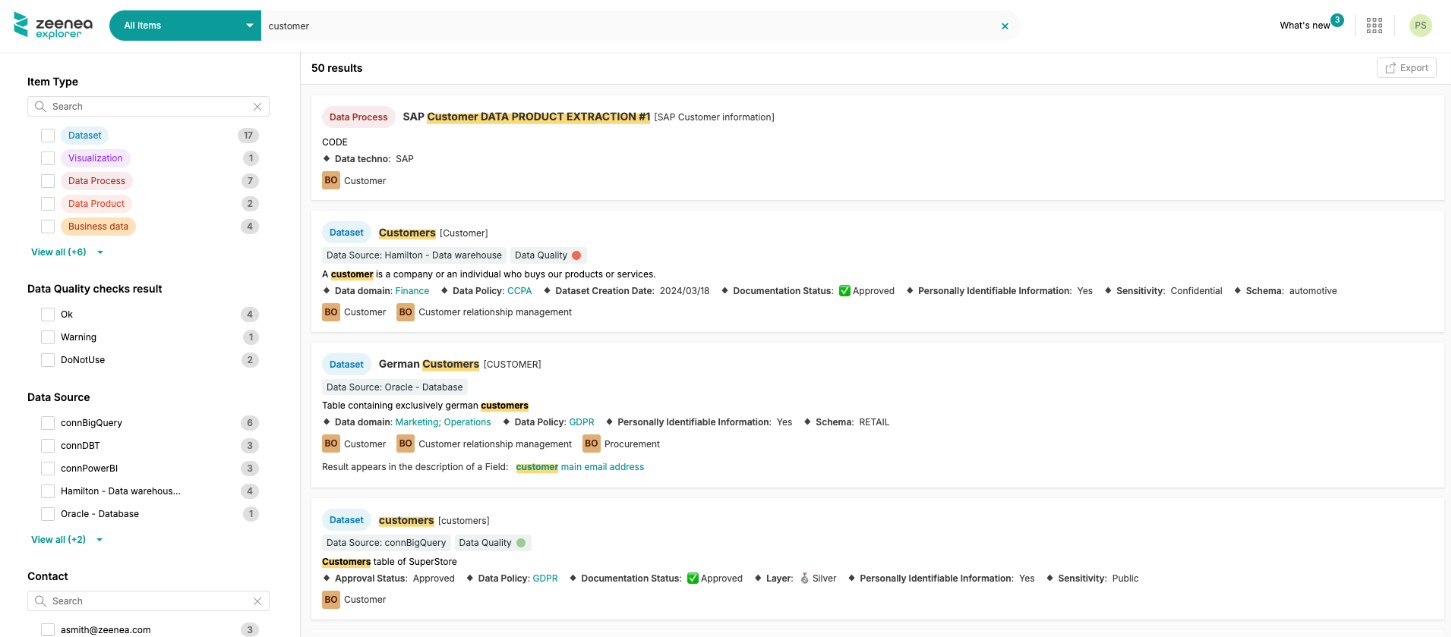Expand View all (+2) data sources
The height and width of the screenshot is (637, 1451).
click(x=67, y=540)
